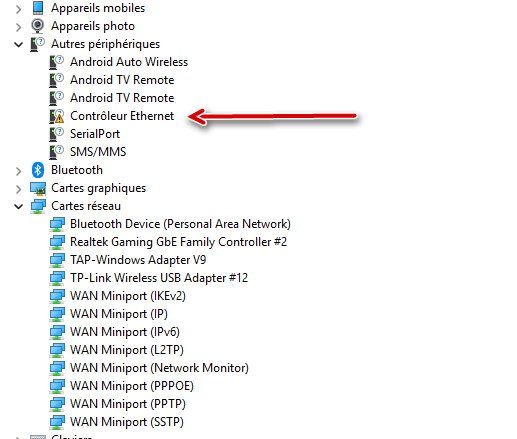The image size is (517, 439).
Task: Select WAN Miniport (Network Monitor)
Action: coord(159,368)
